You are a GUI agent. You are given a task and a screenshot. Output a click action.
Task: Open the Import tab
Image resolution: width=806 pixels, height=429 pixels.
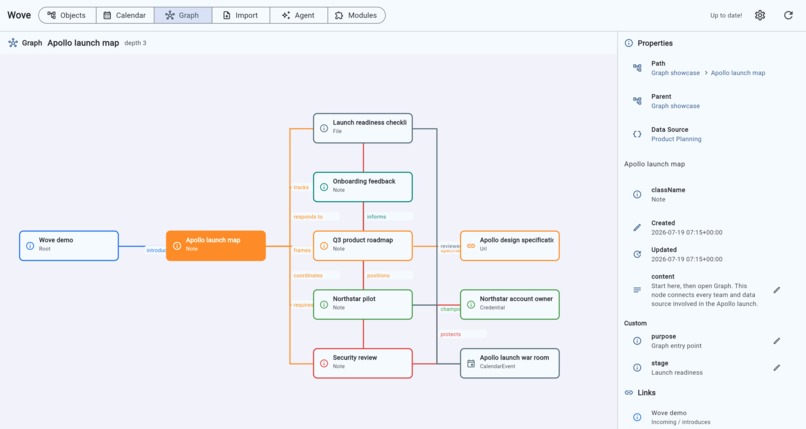241,15
